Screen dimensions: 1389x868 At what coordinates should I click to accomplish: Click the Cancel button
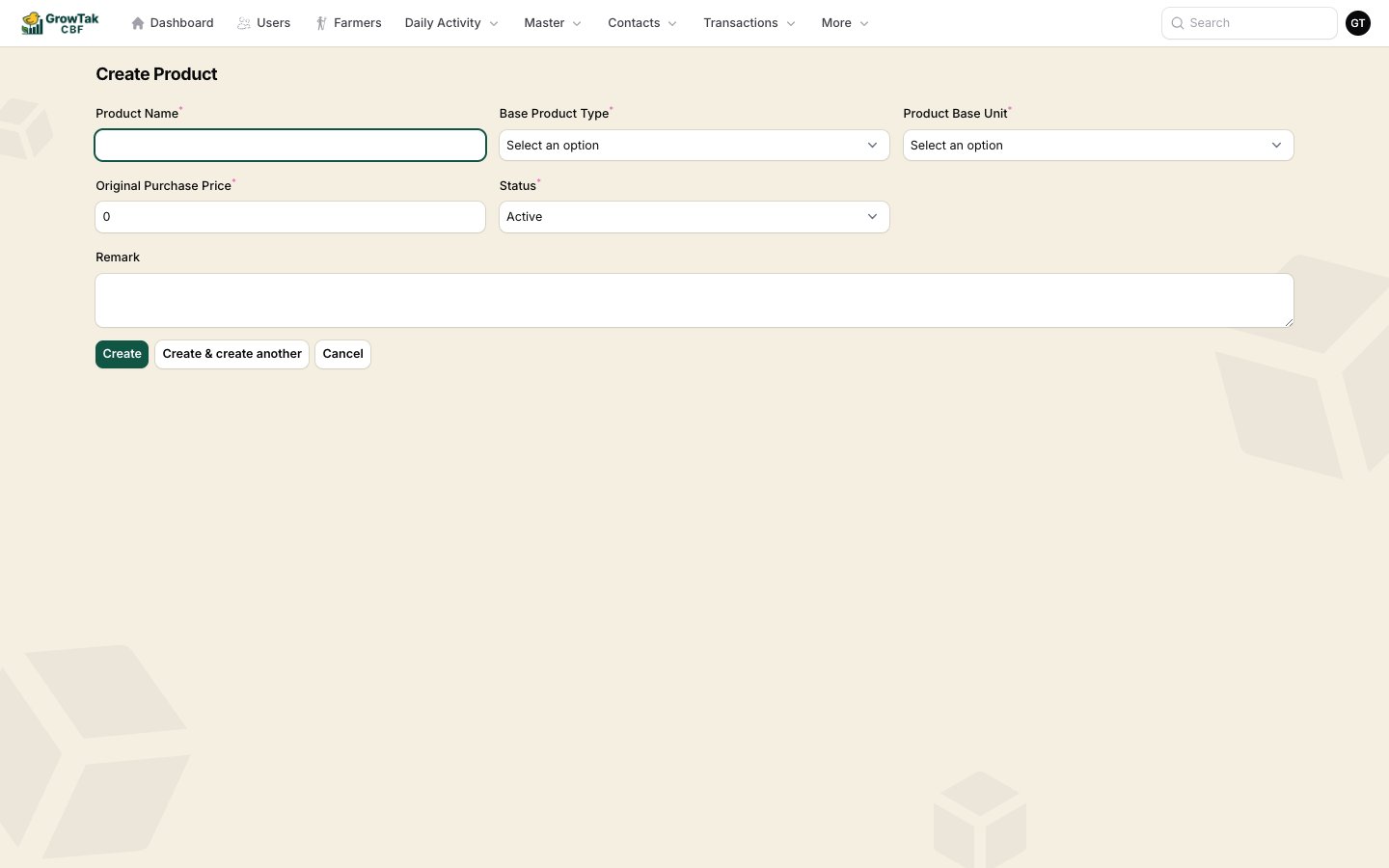tap(343, 354)
